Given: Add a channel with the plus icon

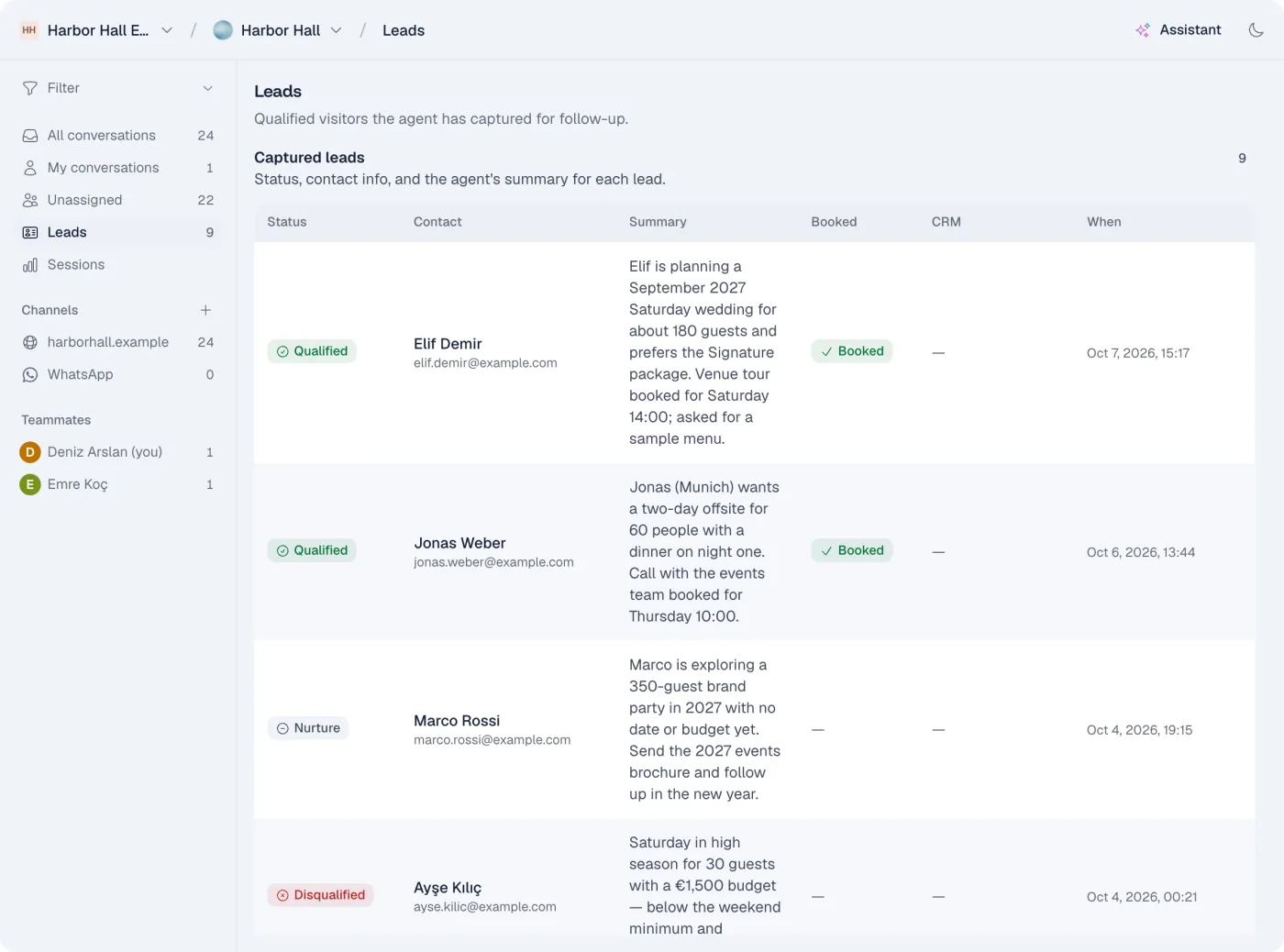Looking at the screenshot, I should click(x=205, y=310).
